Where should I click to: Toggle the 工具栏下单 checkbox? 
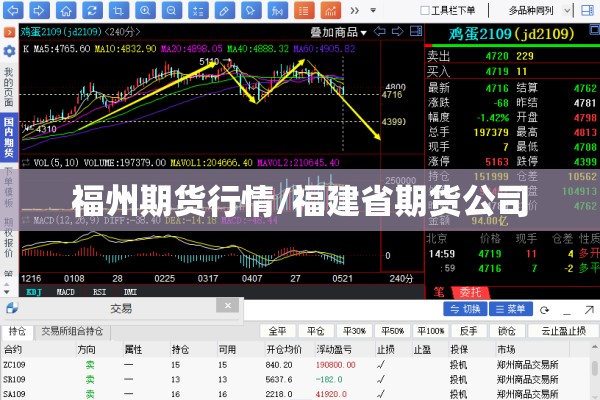coord(424,10)
